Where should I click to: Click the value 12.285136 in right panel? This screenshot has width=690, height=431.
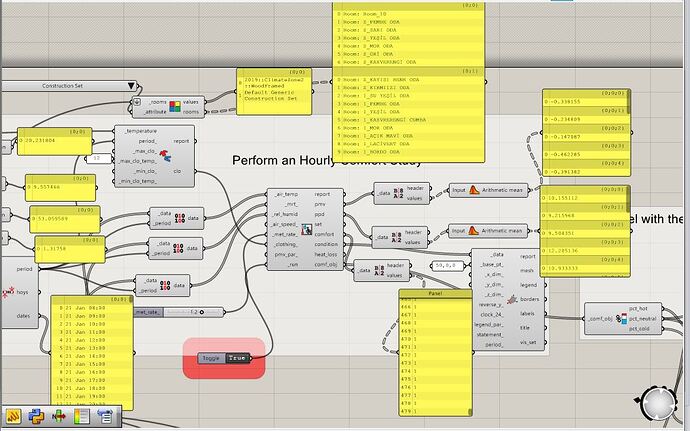563,250
